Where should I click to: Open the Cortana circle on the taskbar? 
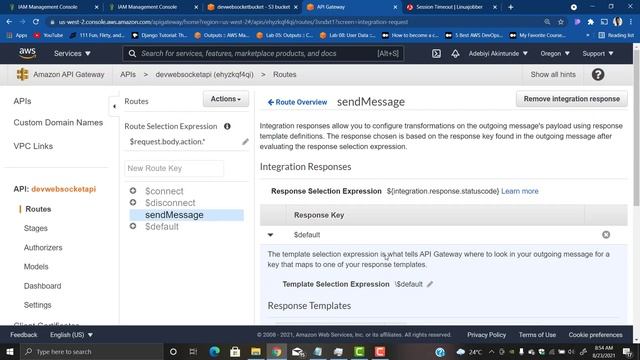(173, 351)
